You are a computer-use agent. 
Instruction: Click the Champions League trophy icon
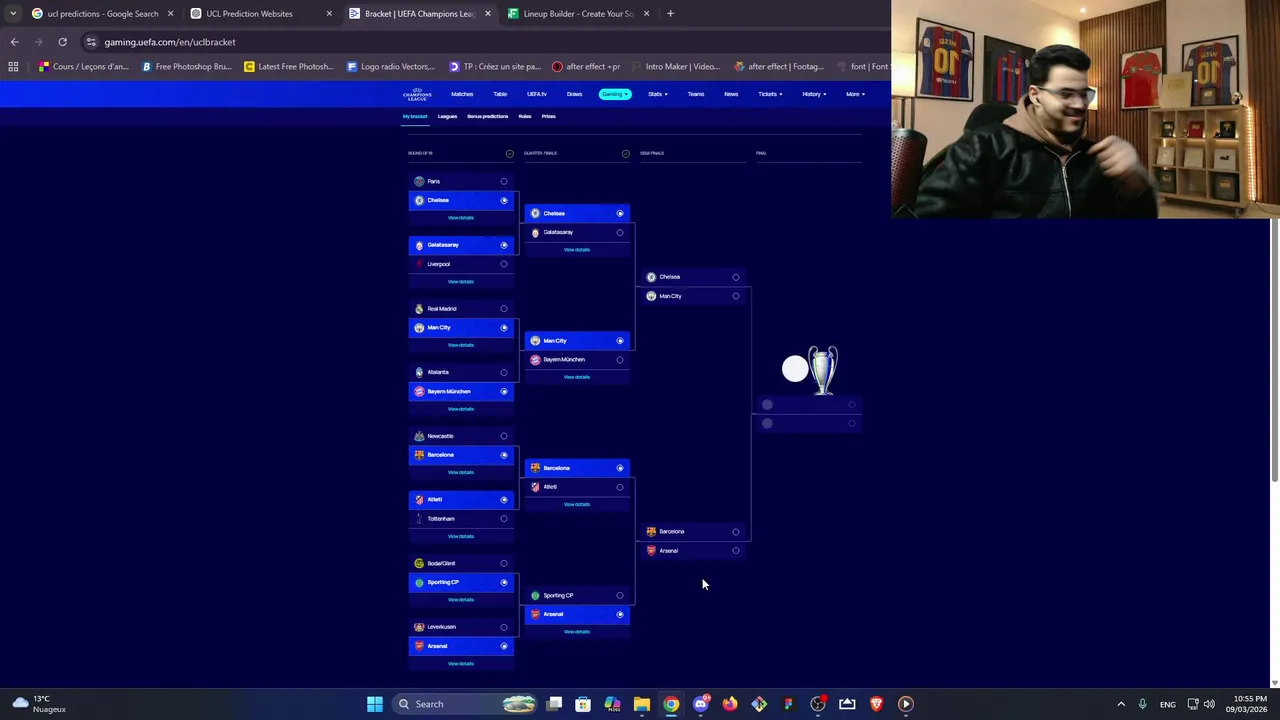coord(822,370)
